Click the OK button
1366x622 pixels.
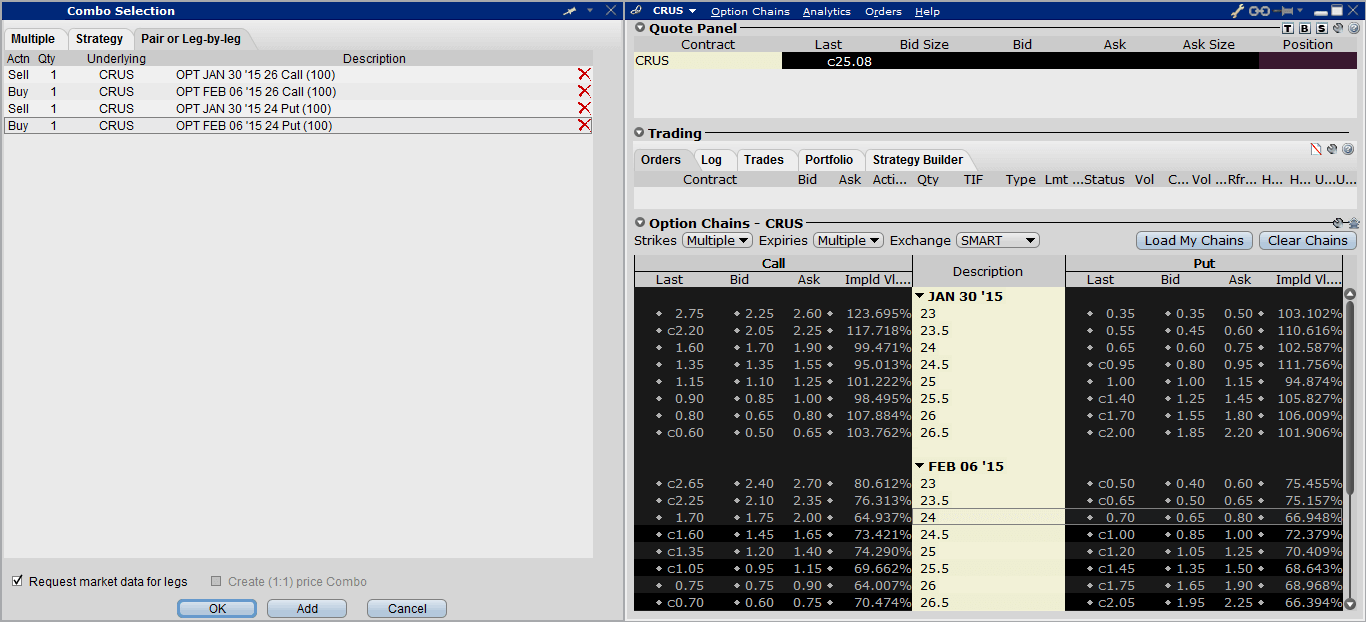click(217, 608)
